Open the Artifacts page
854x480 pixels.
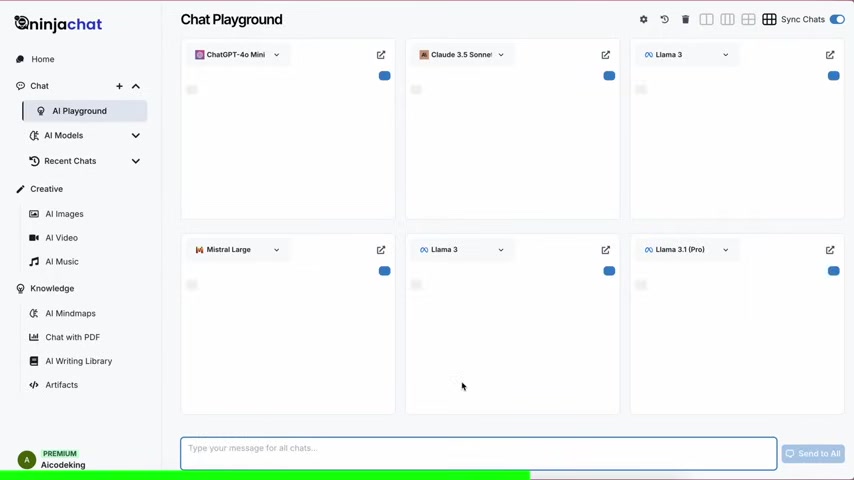pos(62,385)
